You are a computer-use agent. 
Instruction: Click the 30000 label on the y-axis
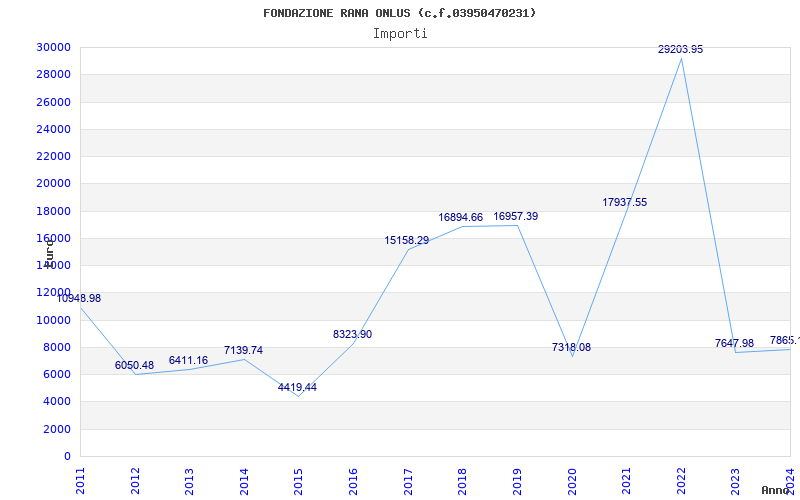[x=52, y=47]
